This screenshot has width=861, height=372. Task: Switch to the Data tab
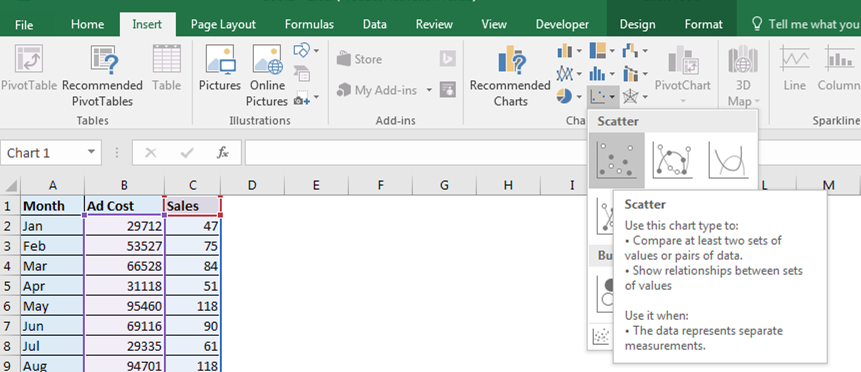(374, 25)
